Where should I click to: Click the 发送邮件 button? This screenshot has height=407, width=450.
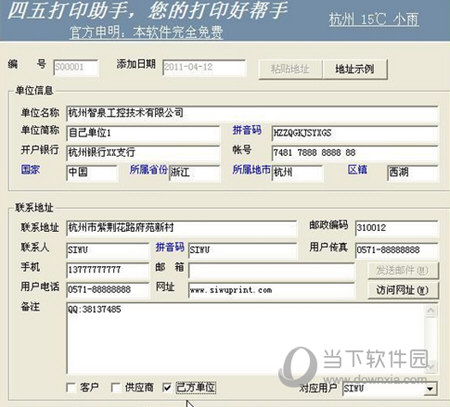click(x=403, y=270)
